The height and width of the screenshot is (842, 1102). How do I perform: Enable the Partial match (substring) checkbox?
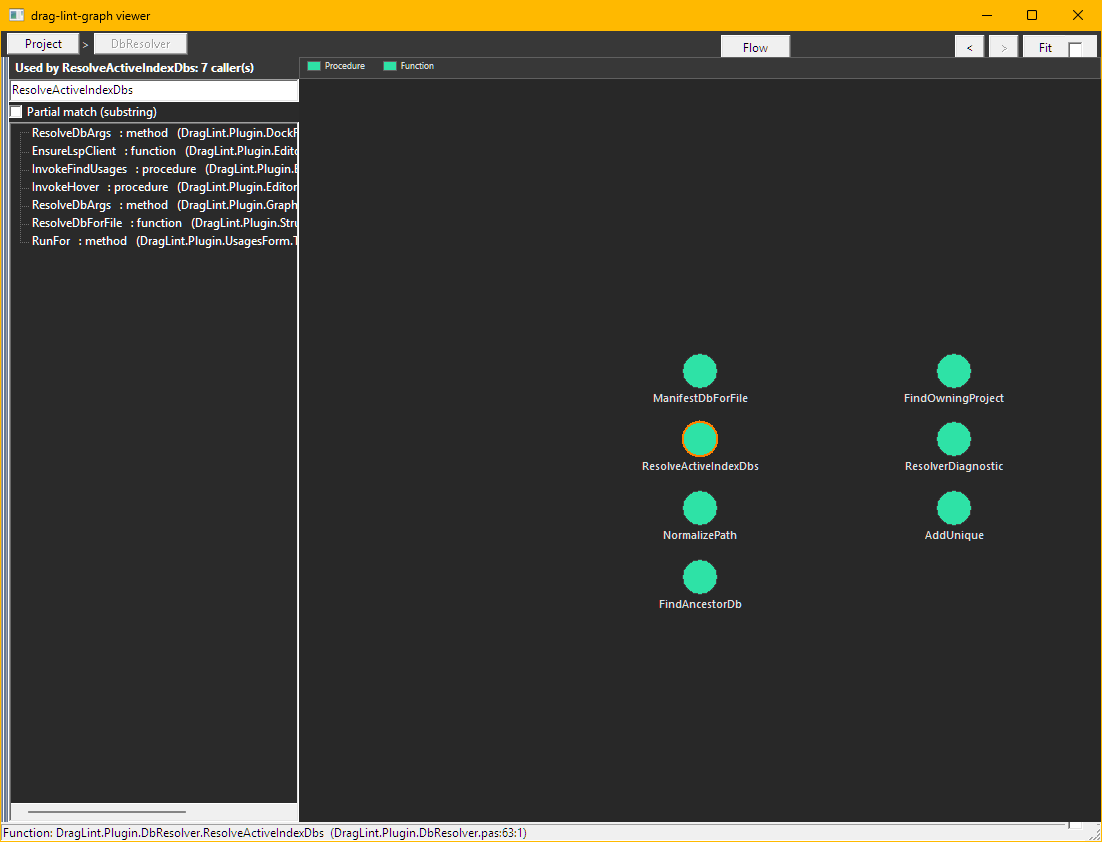coord(16,112)
